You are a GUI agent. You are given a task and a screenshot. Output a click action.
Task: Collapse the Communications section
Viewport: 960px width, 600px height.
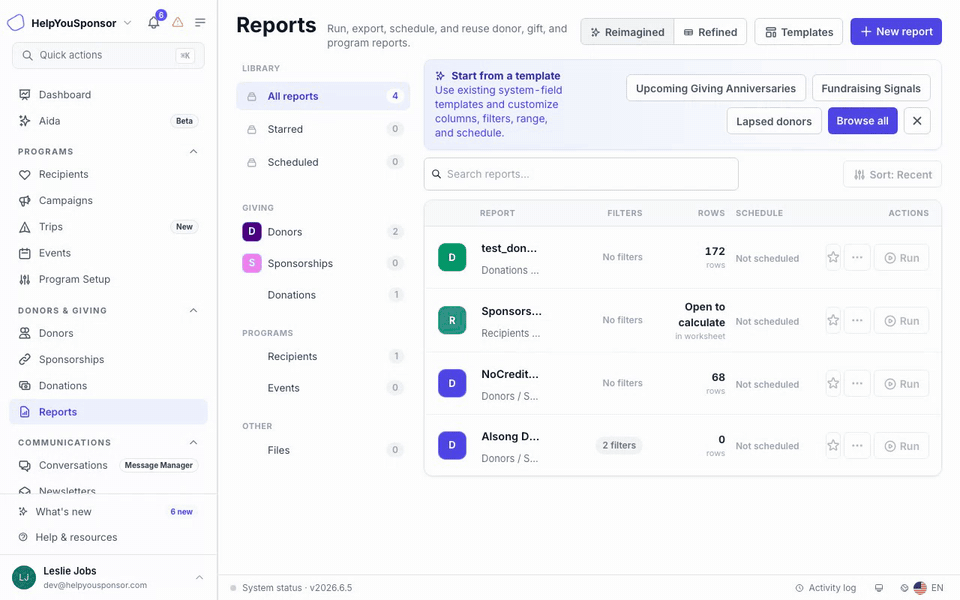[x=193, y=442]
